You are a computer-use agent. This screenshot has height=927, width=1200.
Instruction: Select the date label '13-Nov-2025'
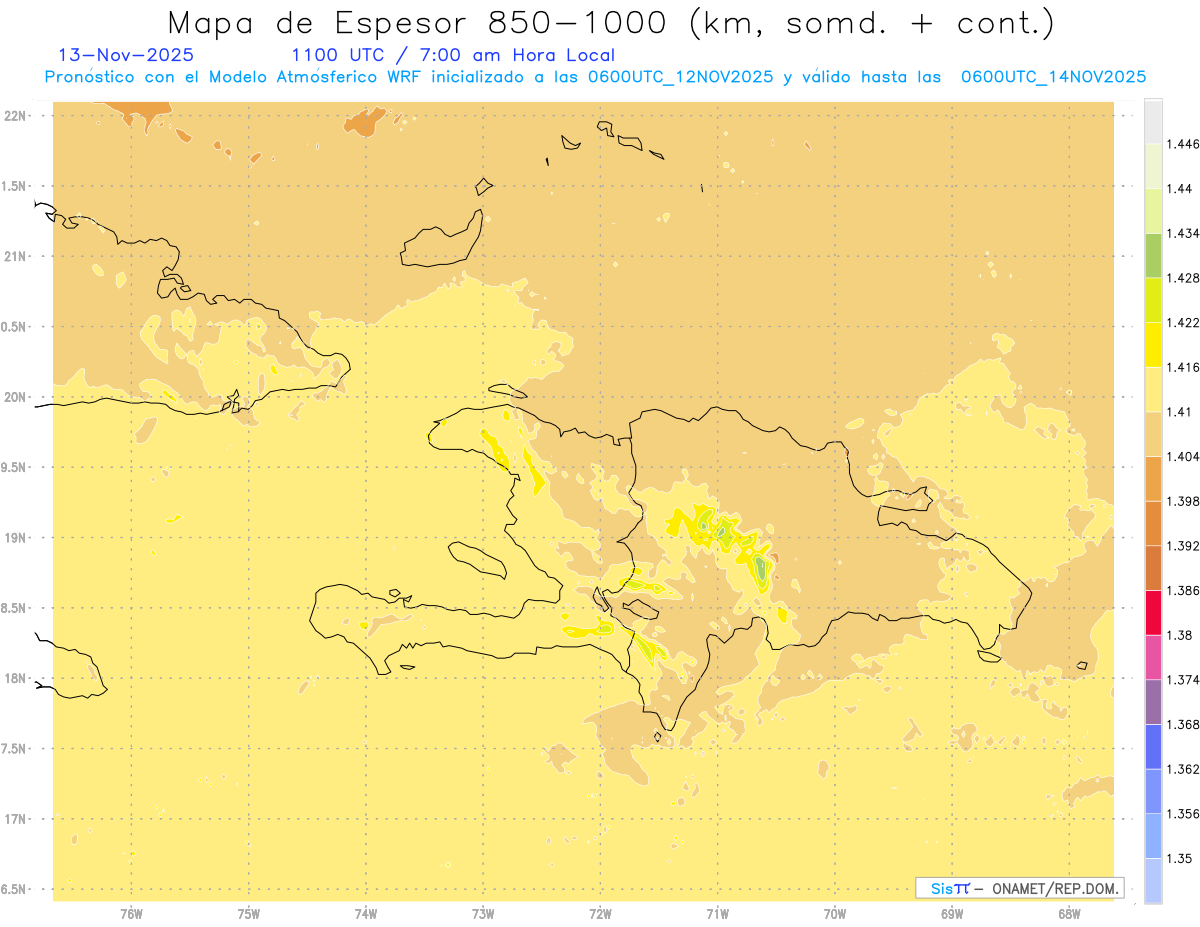126,55
